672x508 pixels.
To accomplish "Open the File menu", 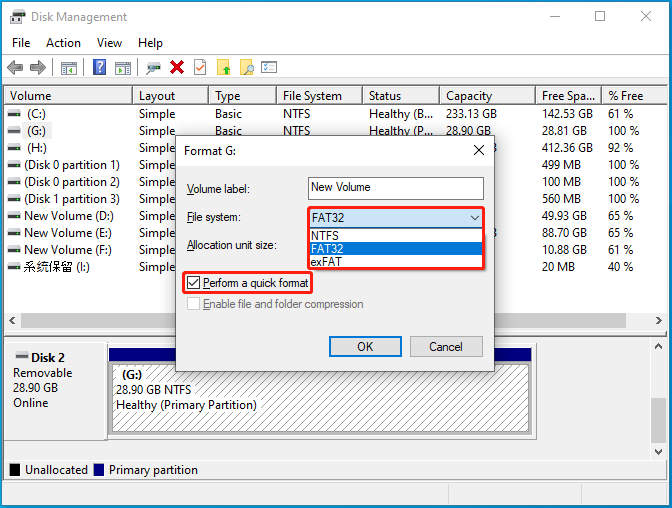I will tap(21, 43).
